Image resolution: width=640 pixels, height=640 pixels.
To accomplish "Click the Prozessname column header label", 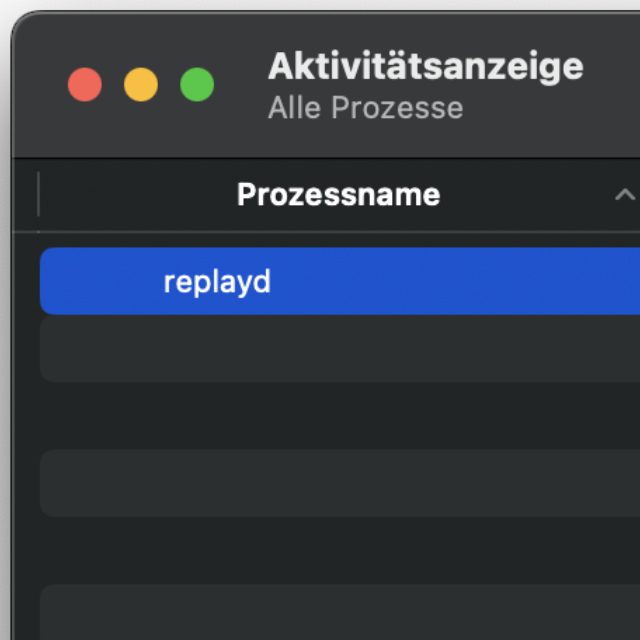I will pyautogui.click(x=338, y=194).
